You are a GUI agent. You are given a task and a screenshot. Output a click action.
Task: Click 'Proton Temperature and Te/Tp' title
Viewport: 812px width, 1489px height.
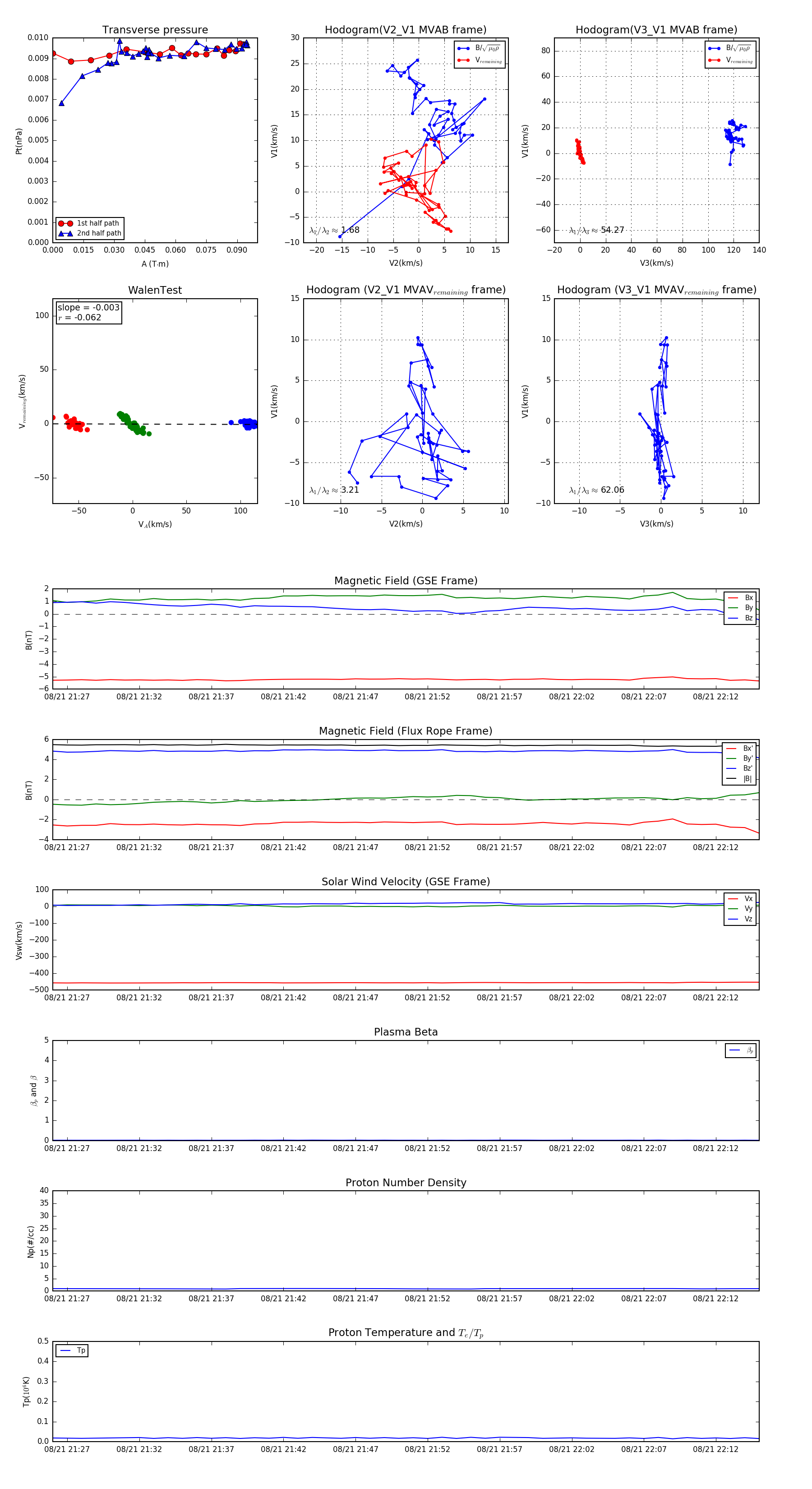(x=406, y=1333)
